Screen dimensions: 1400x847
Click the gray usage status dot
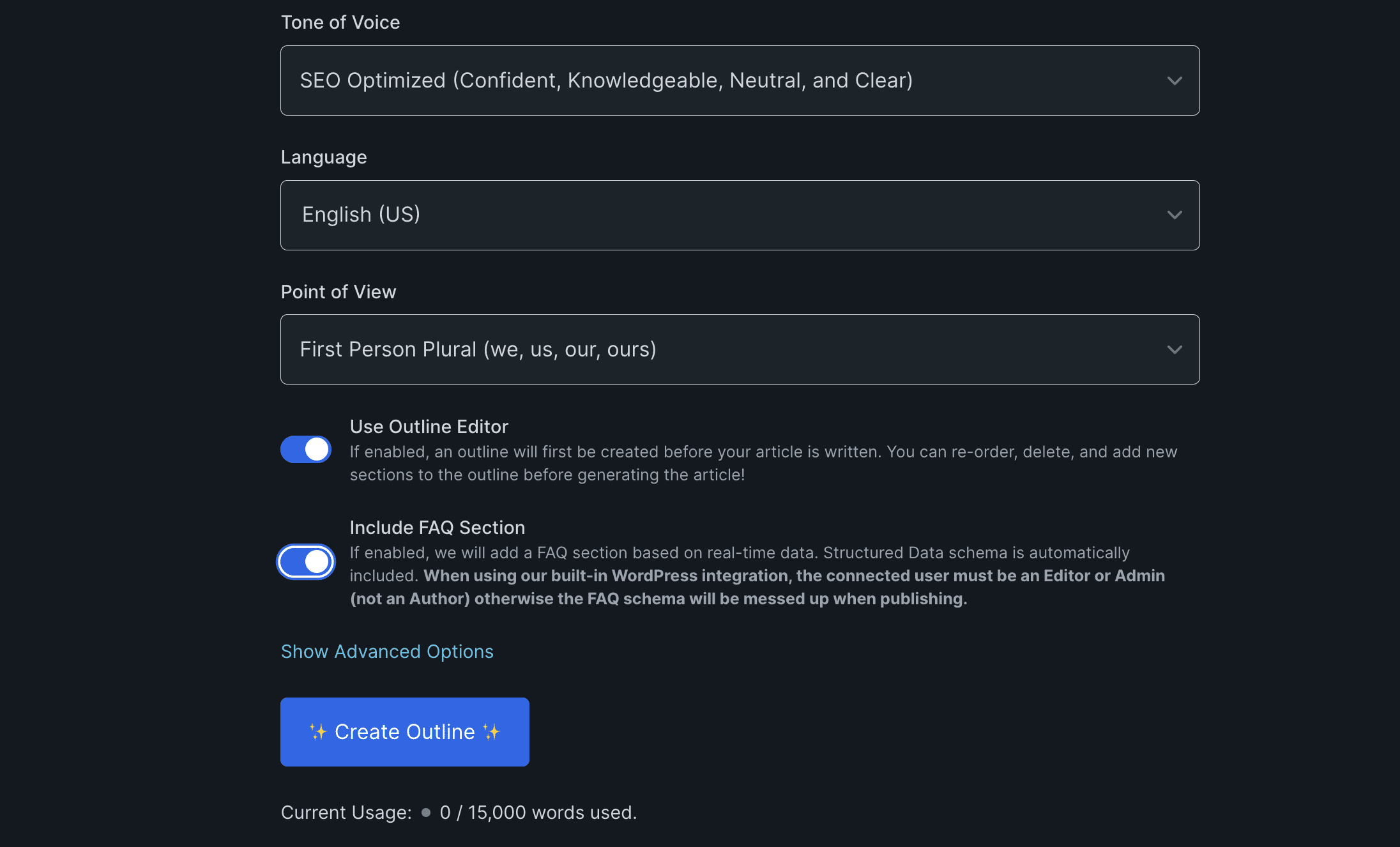point(426,813)
